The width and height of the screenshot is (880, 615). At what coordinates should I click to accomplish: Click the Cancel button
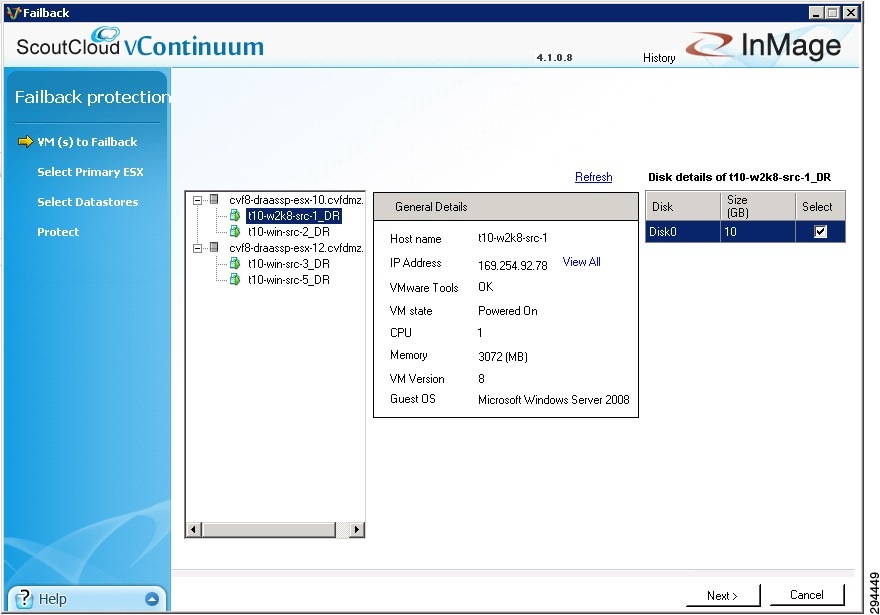click(806, 595)
